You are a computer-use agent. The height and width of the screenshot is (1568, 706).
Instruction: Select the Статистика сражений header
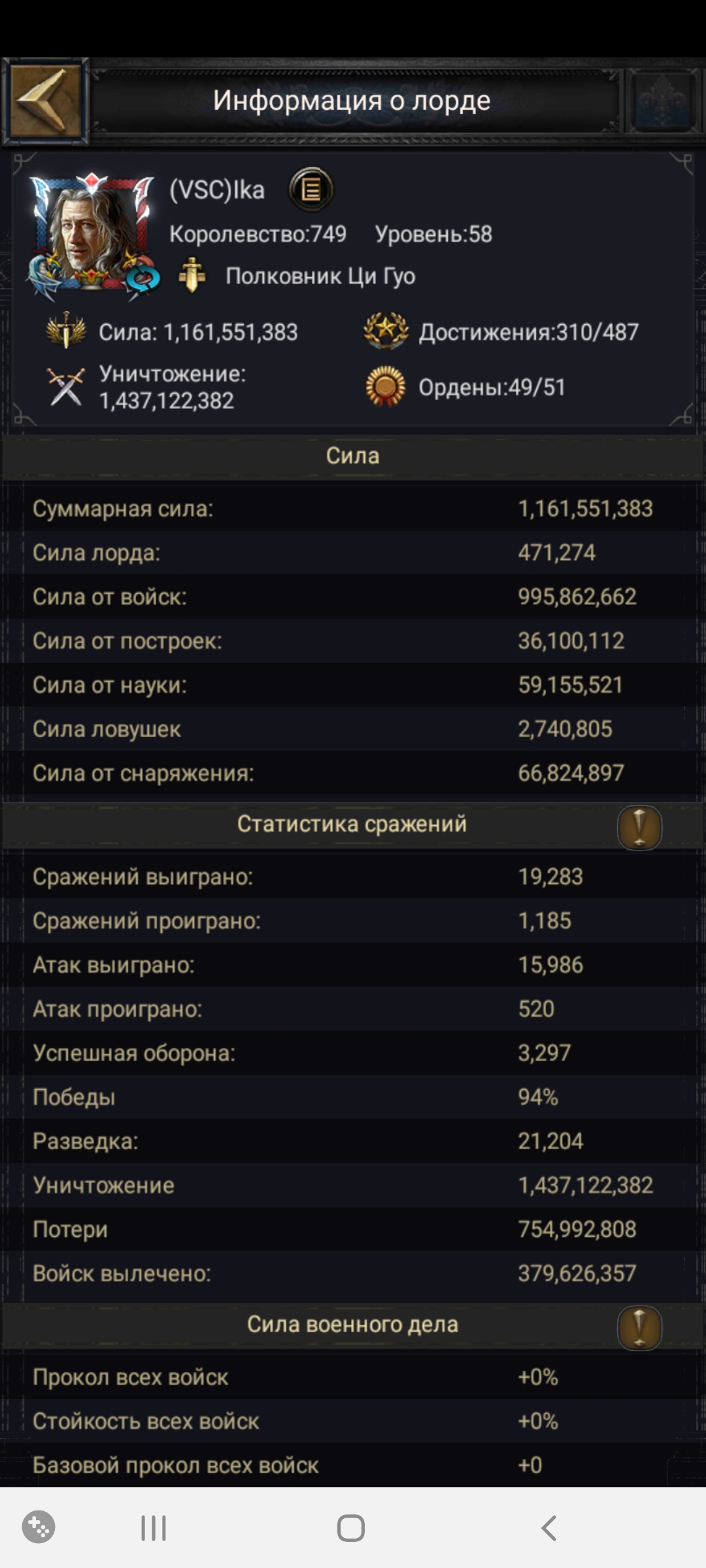point(352,825)
